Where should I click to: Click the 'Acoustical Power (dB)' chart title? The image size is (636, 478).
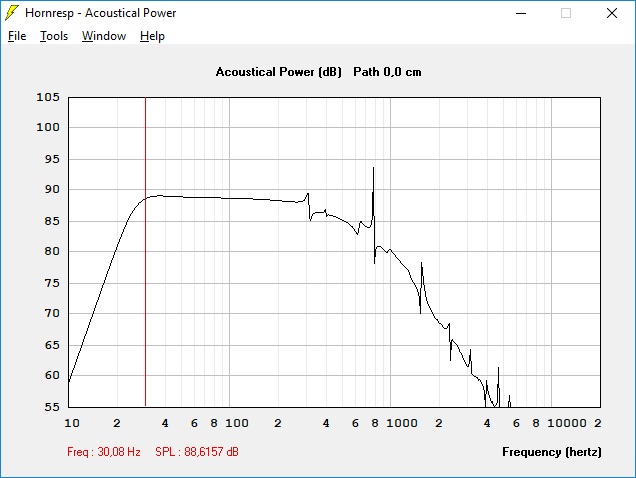279,72
